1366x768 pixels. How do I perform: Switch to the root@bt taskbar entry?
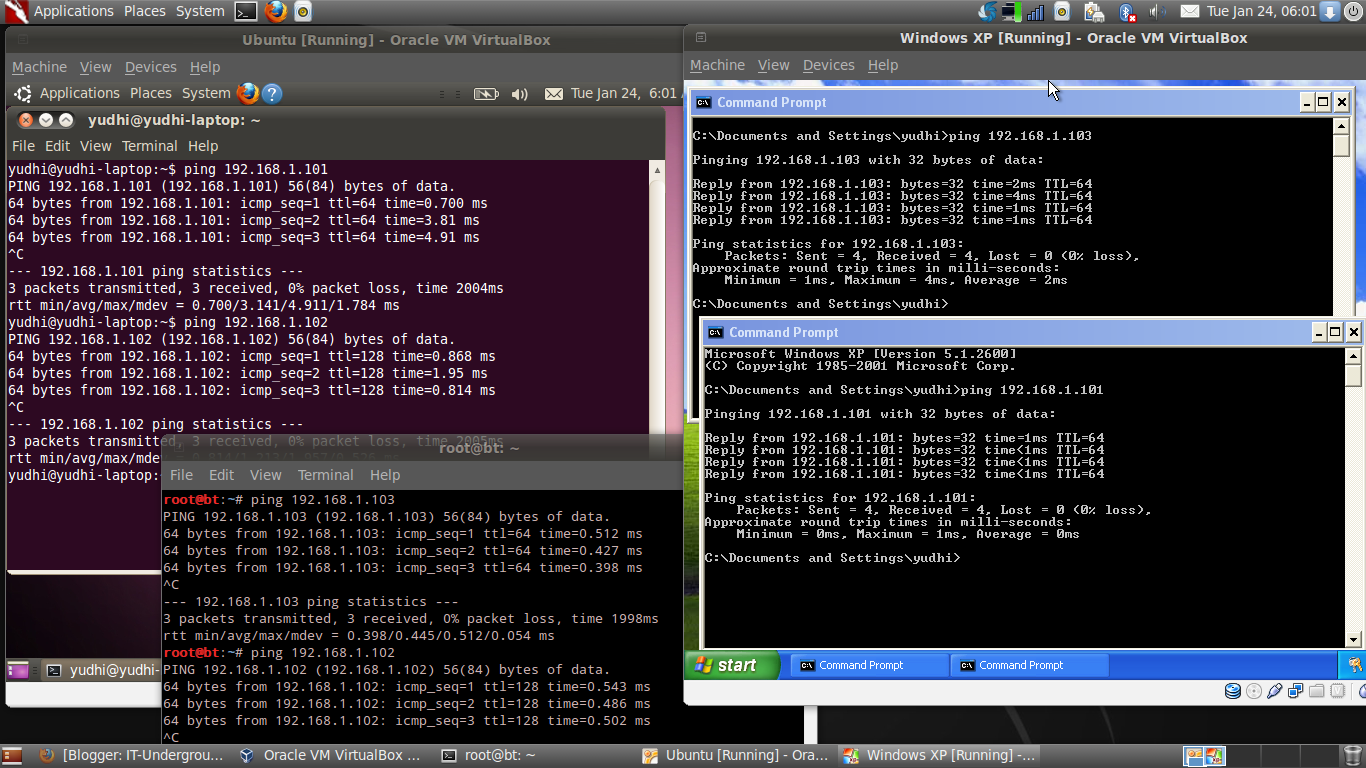pyautogui.click(x=534, y=755)
